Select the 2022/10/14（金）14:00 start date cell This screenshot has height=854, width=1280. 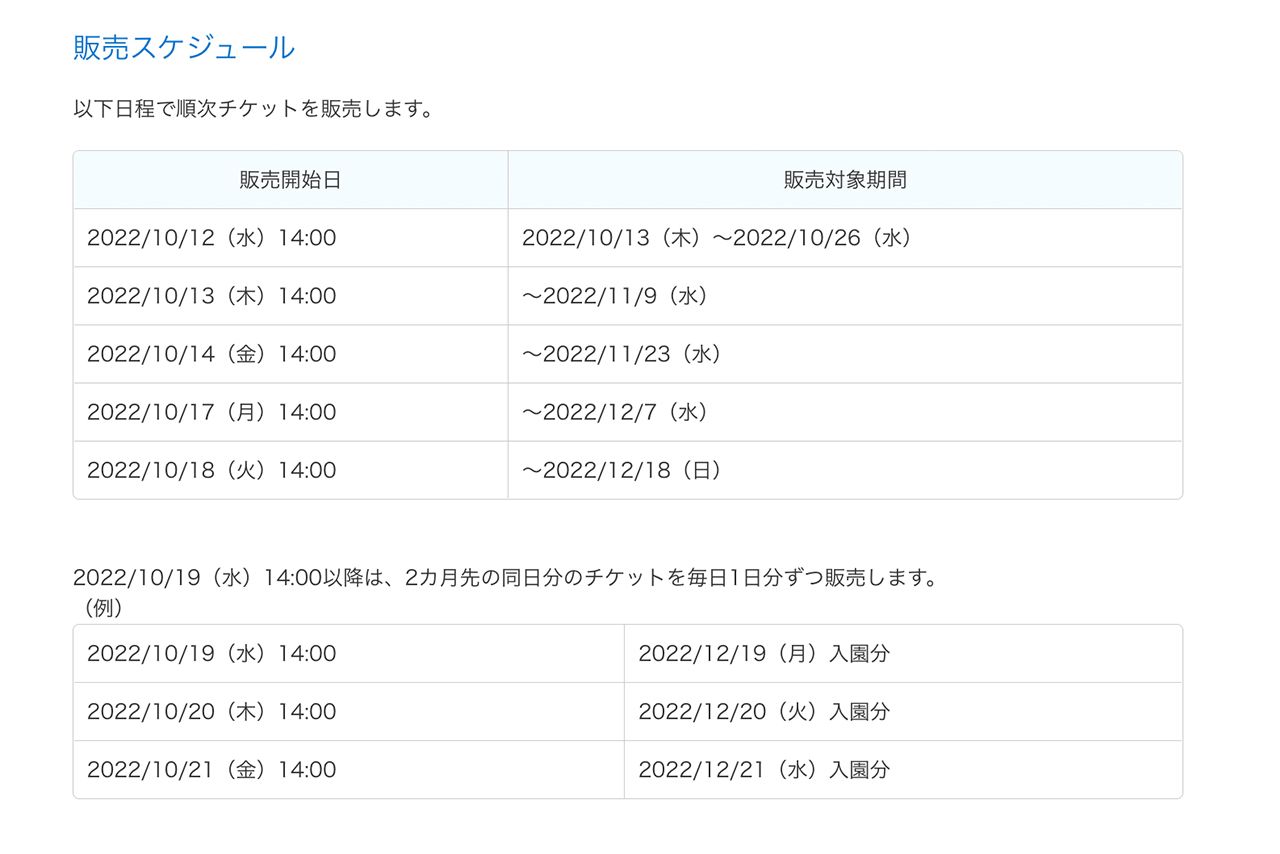[212, 354]
